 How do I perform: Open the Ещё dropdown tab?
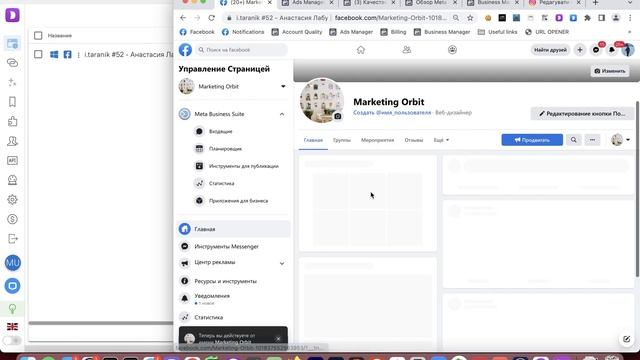click(x=441, y=140)
